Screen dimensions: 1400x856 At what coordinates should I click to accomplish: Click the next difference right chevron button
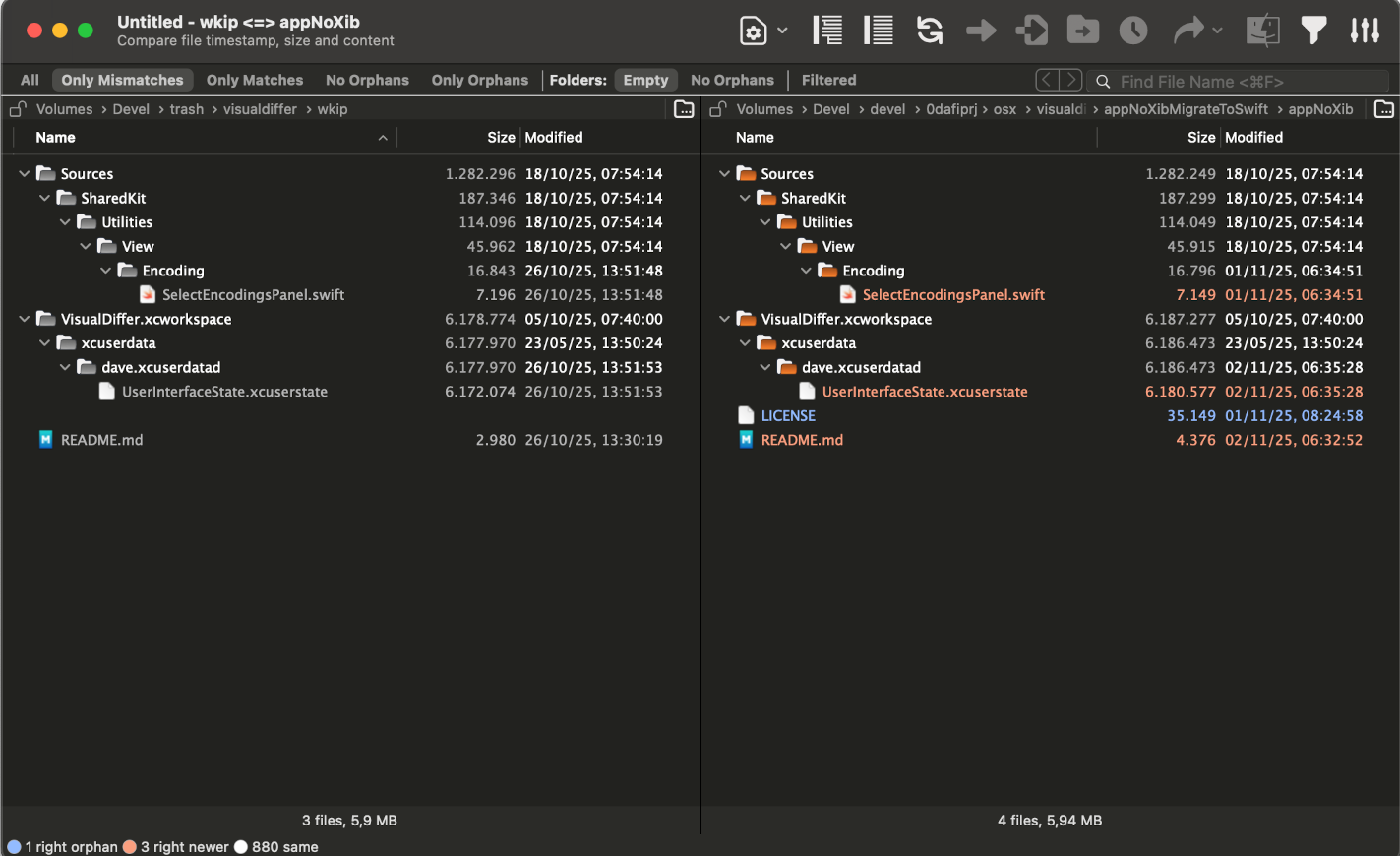pos(1070,80)
